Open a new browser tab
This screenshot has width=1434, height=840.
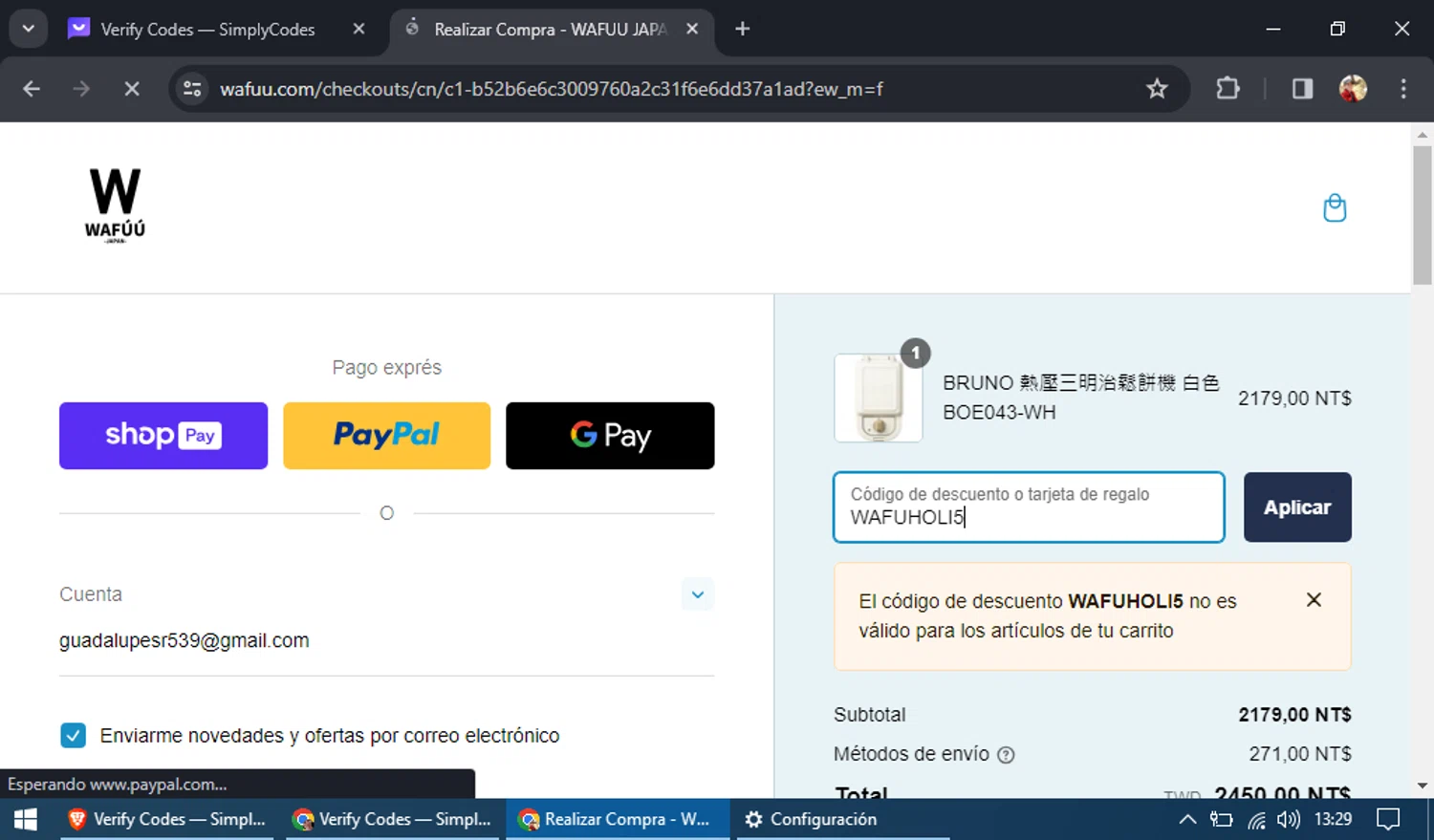point(742,29)
